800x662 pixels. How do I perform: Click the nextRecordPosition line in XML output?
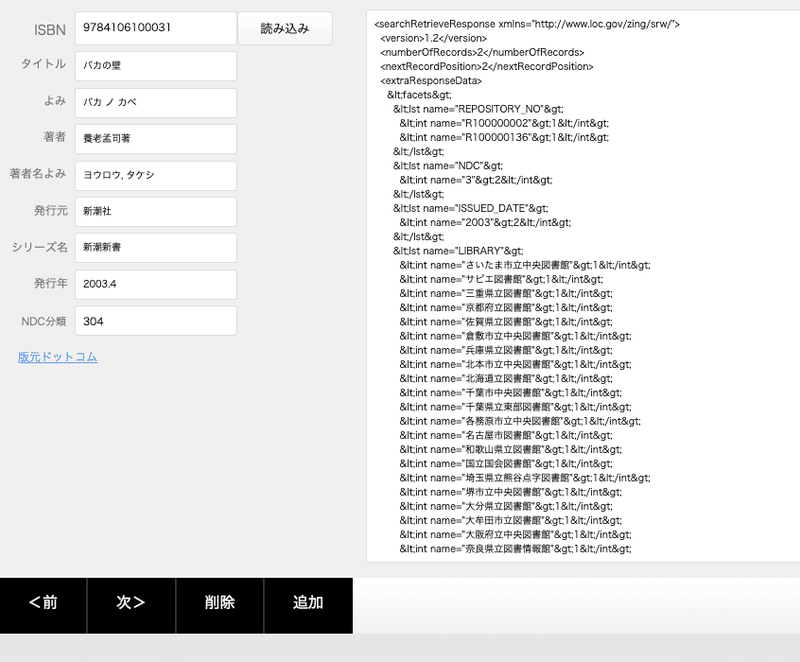[487, 66]
